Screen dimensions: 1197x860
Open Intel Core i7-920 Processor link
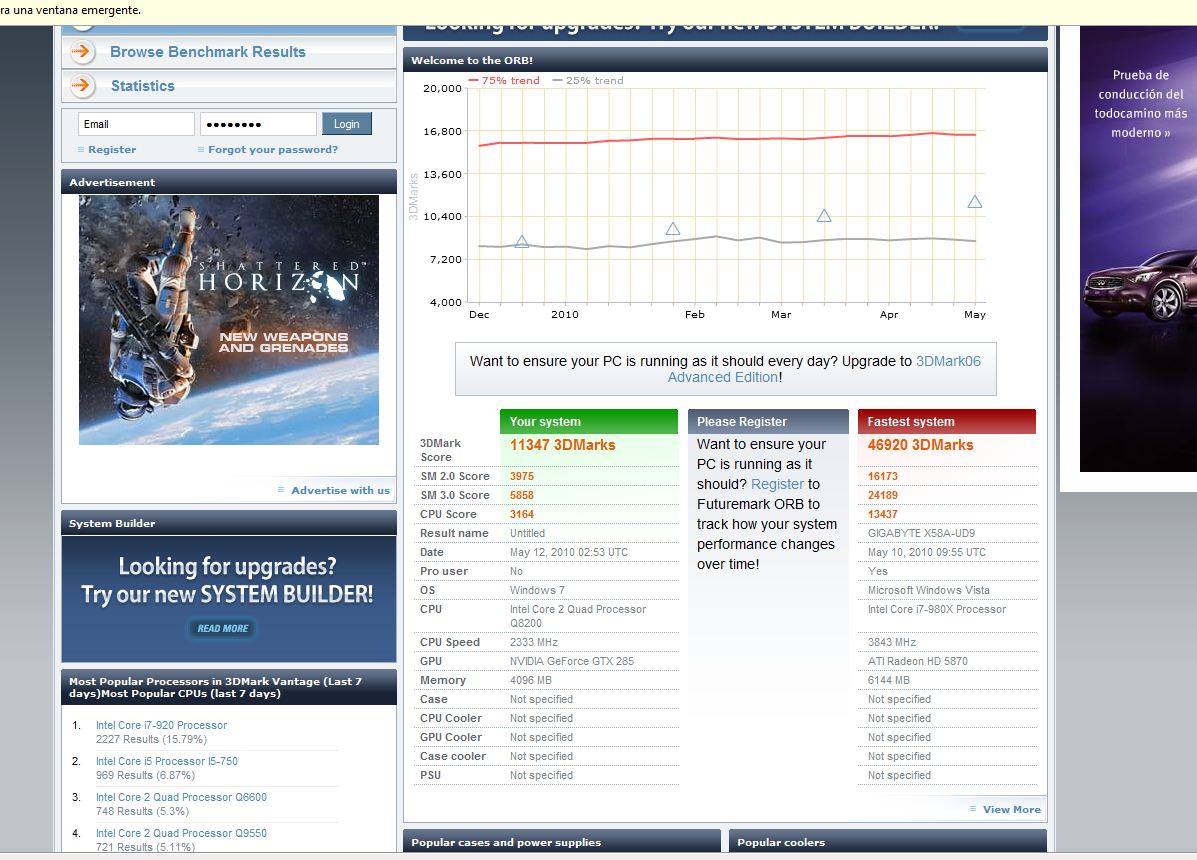161,725
